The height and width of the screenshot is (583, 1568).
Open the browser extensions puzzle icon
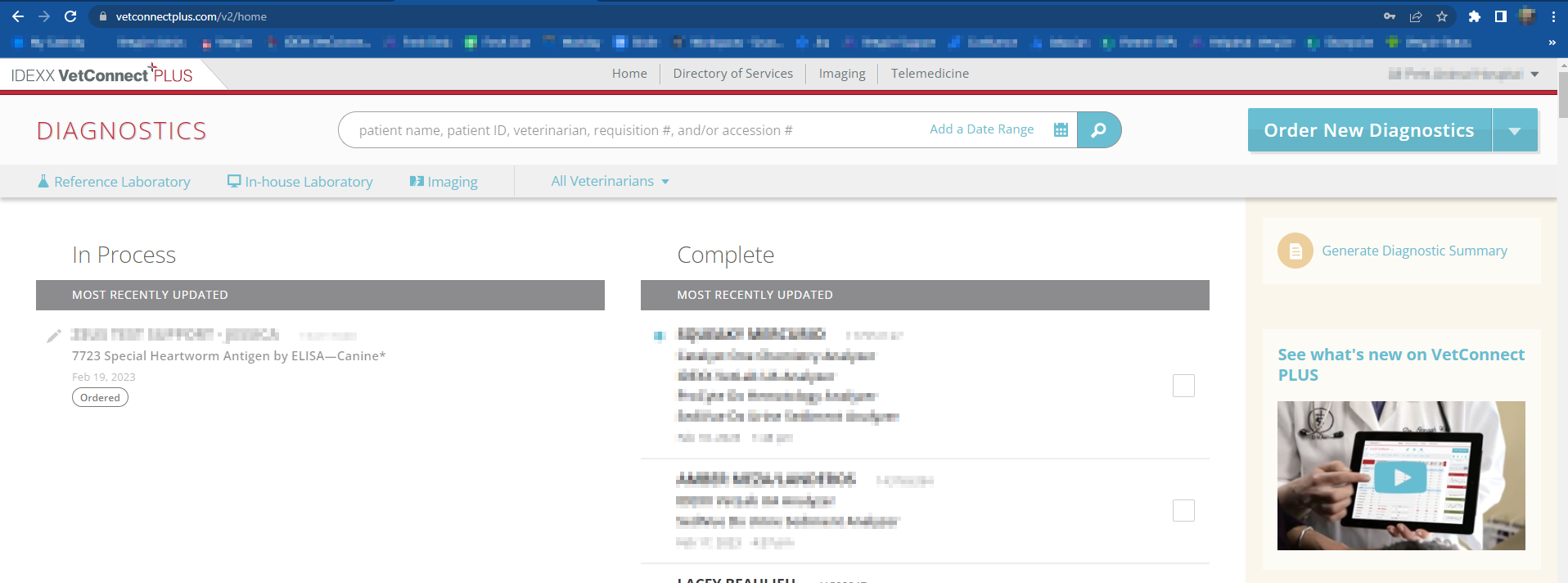coord(1474,16)
